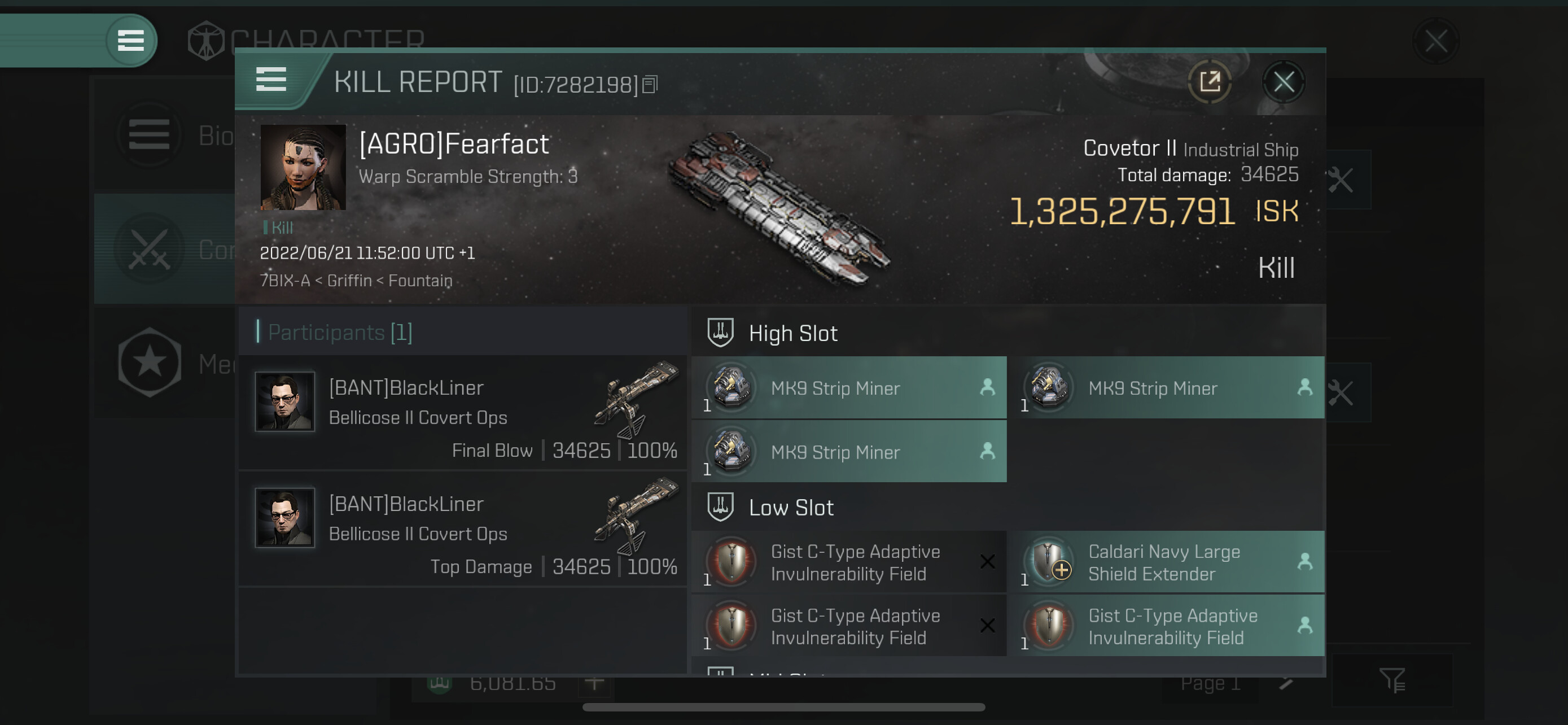Viewport: 1568px width, 725px height.
Task: Click the High Slot section icon
Action: pyautogui.click(x=720, y=333)
